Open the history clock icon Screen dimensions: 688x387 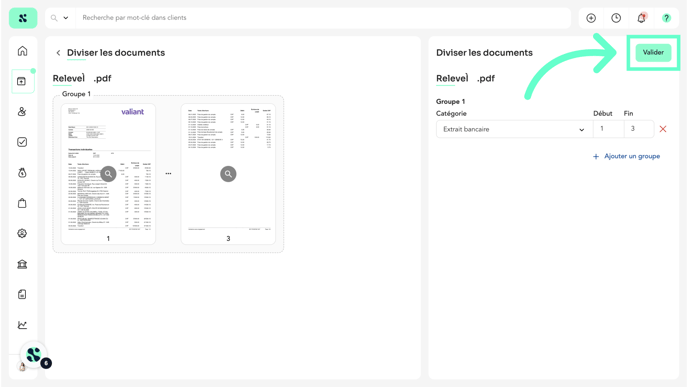[616, 18]
